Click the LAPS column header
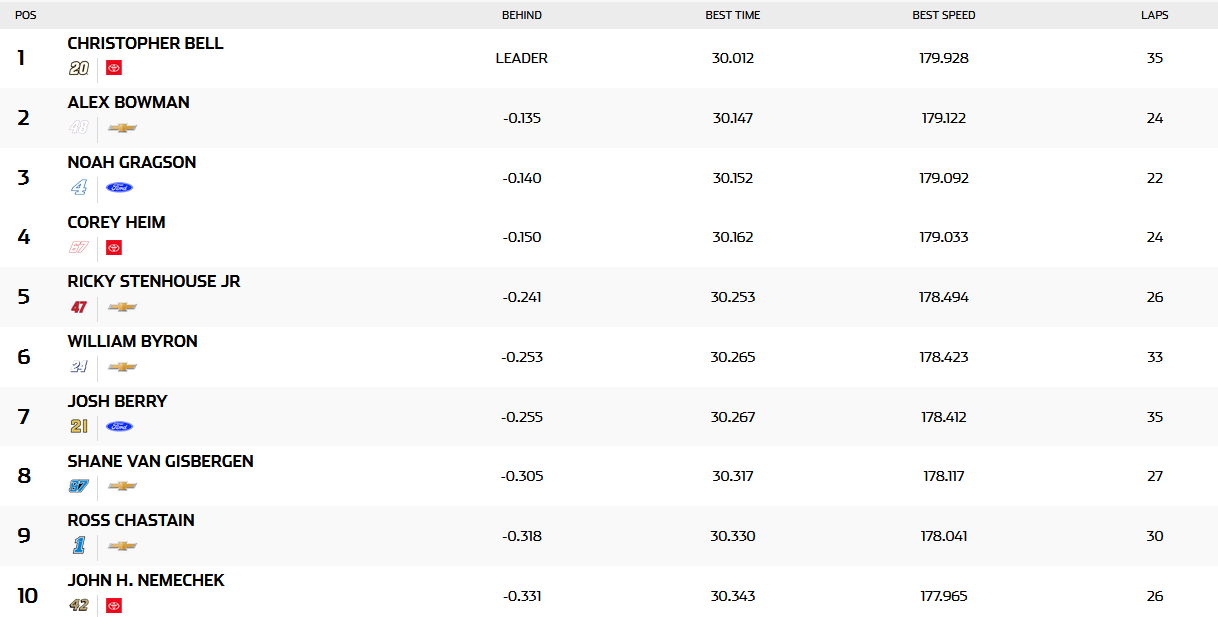Image resolution: width=1218 pixels, height=617 pixels. coord(1154,15)
